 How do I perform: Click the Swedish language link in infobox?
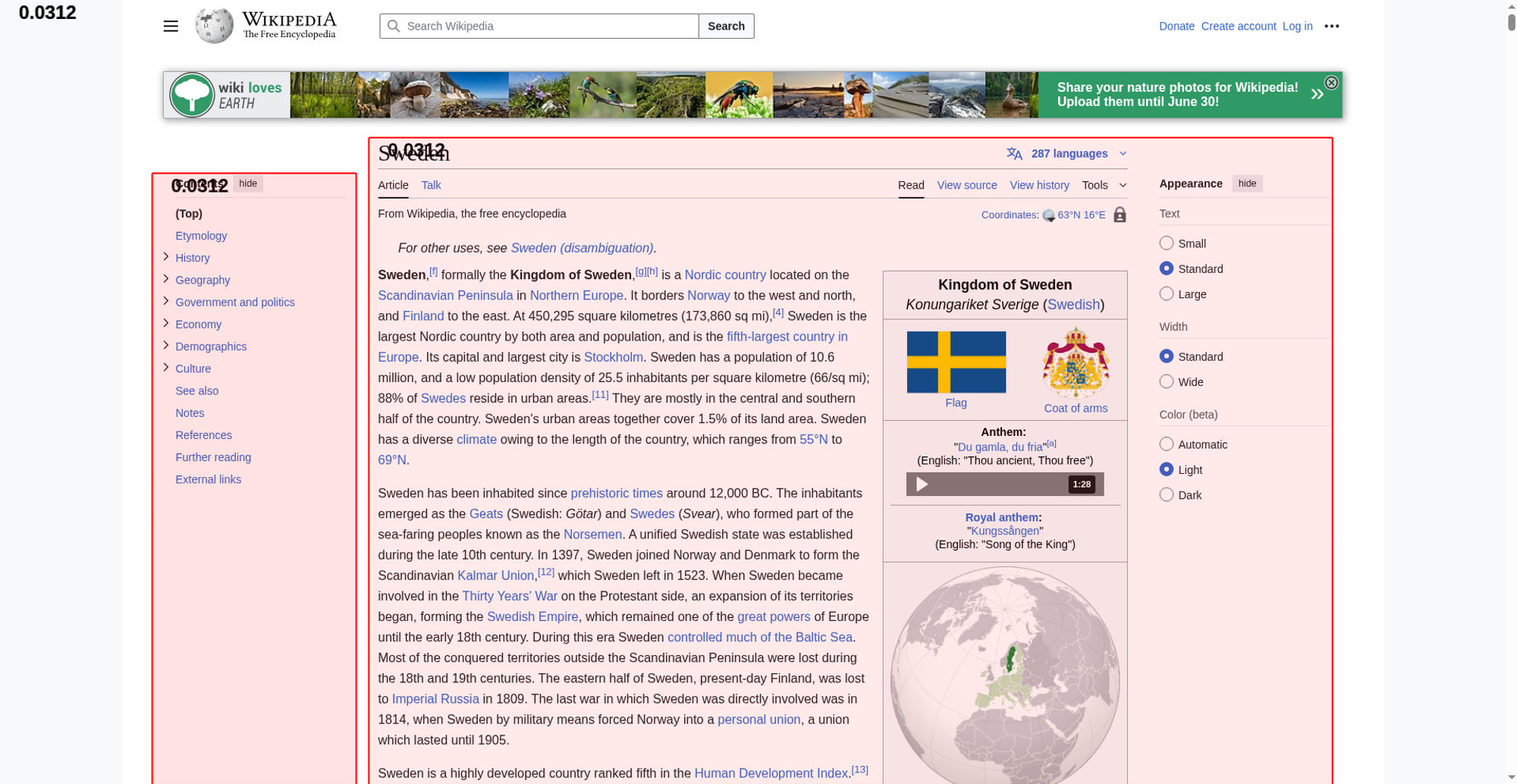(1073, 304)
